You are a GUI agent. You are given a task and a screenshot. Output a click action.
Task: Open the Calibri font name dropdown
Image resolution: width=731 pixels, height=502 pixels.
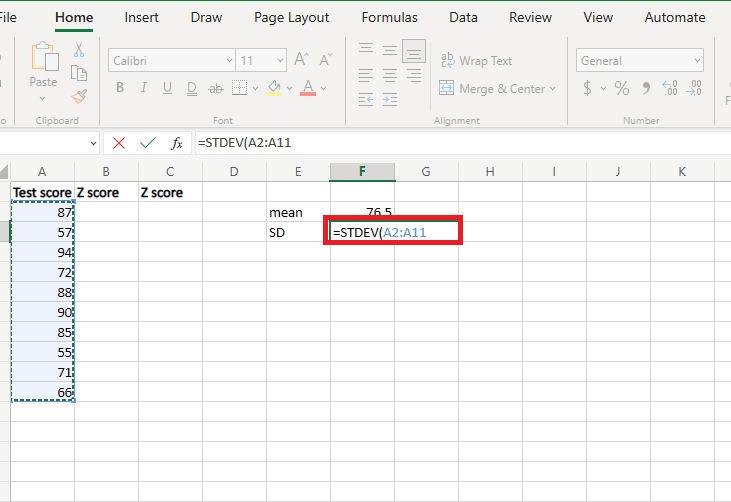(229, 61)
